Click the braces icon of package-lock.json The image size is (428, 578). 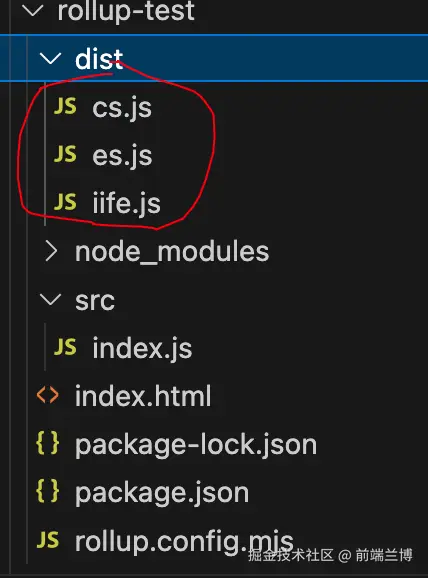click(48, 443)
